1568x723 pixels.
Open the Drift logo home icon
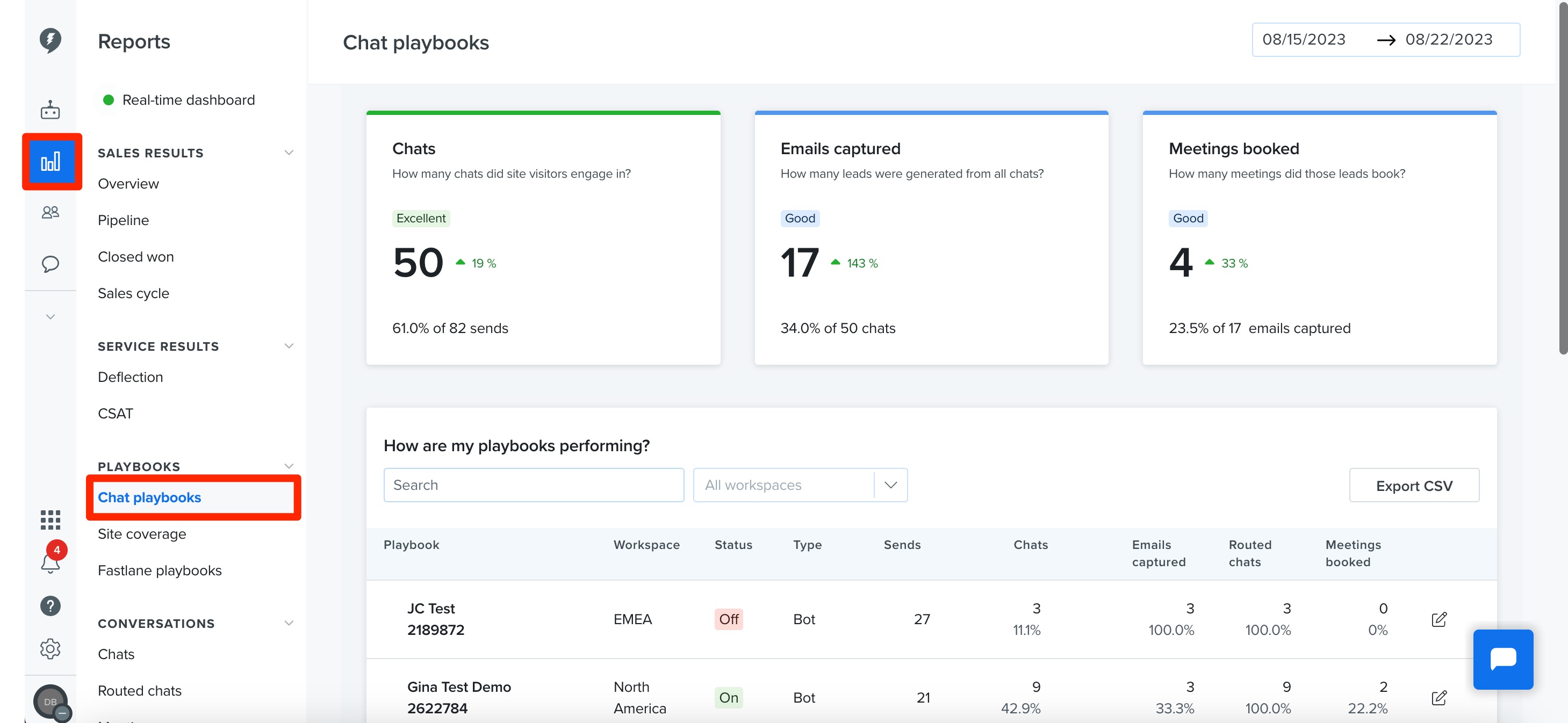[51, 40]
